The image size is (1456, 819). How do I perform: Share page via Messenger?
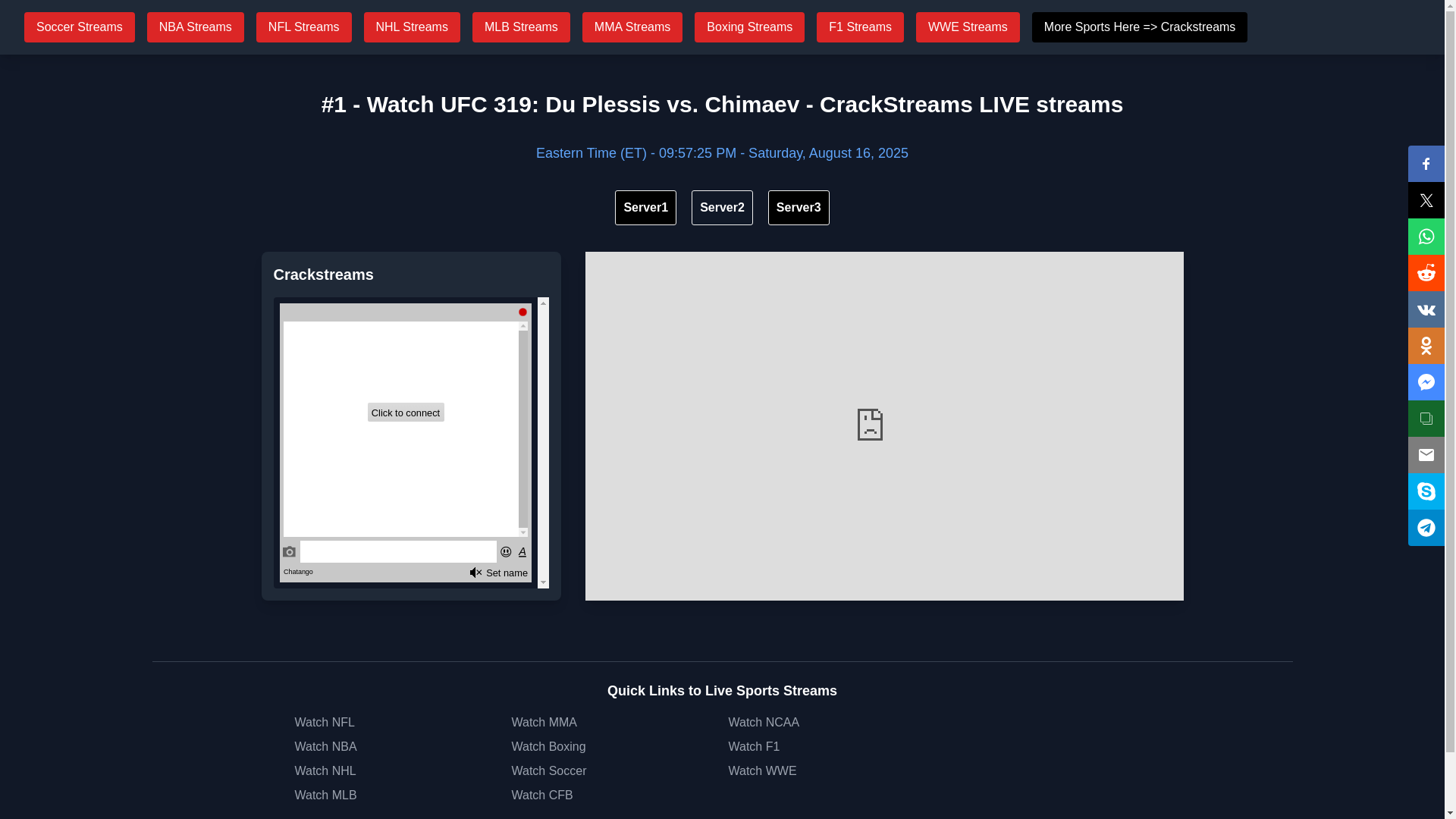click(1426, 382)
